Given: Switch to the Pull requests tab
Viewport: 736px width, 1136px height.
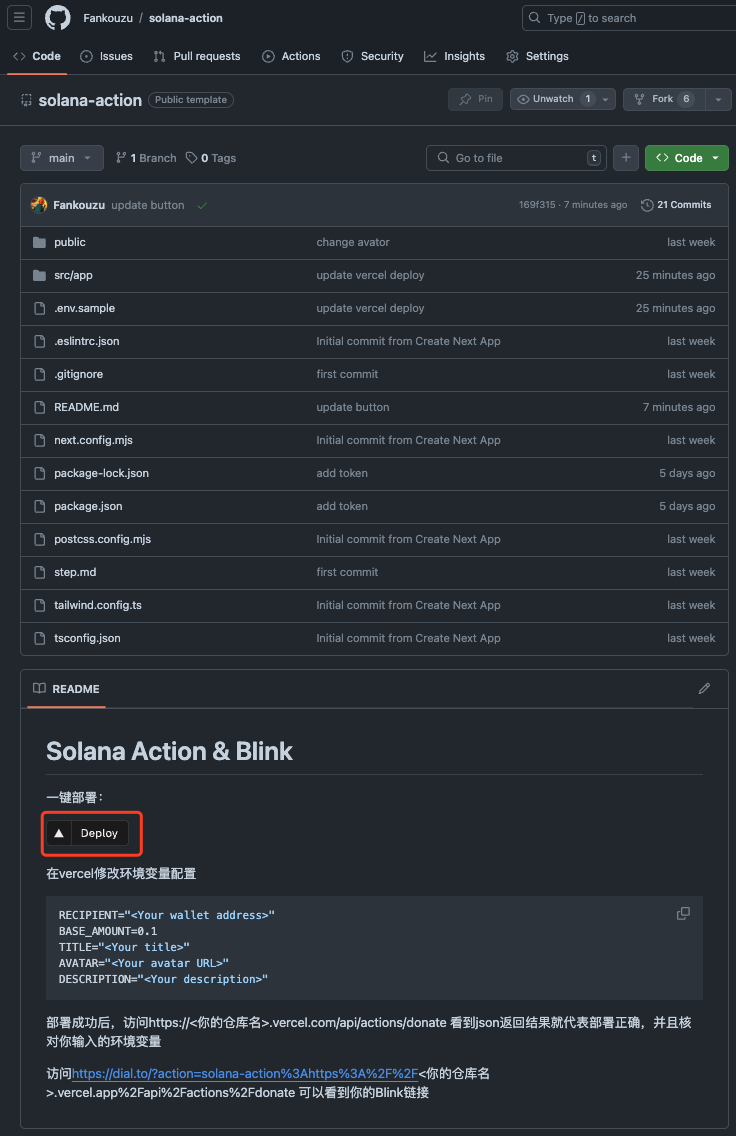Looking at the screenshot, I should click(197, 57).
